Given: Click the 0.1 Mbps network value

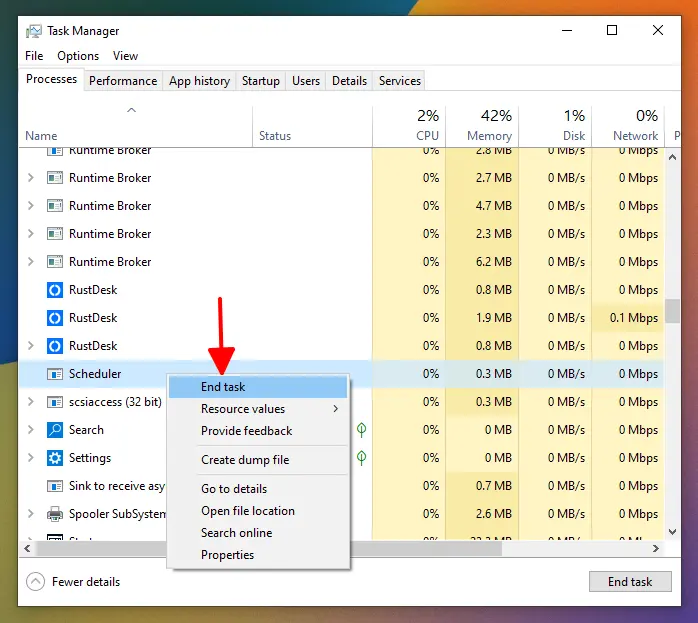Looking at the screenshot, I should click(x=634, y=318).
